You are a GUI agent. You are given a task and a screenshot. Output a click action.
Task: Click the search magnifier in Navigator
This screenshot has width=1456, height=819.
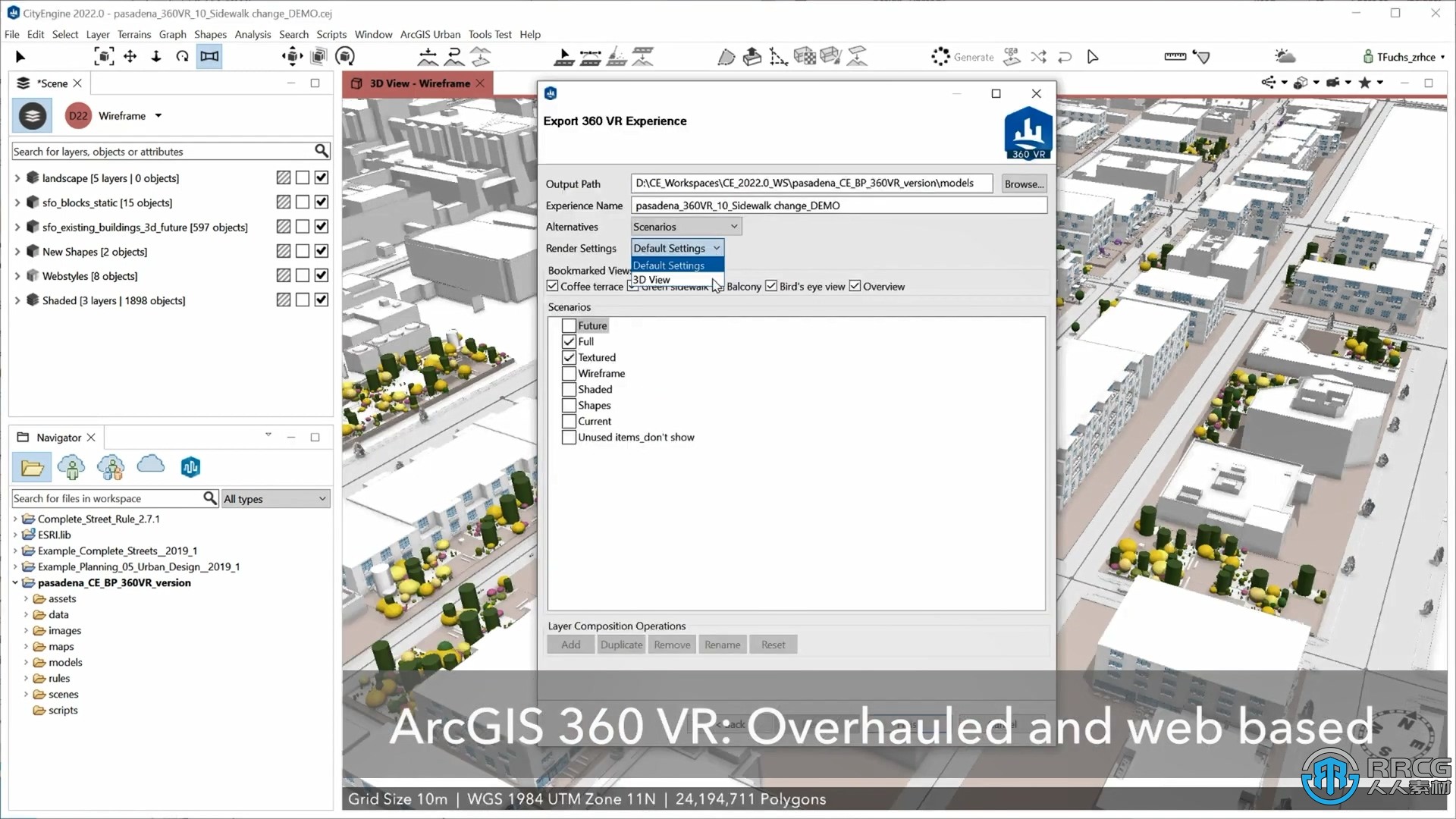[x=210, y=498]
